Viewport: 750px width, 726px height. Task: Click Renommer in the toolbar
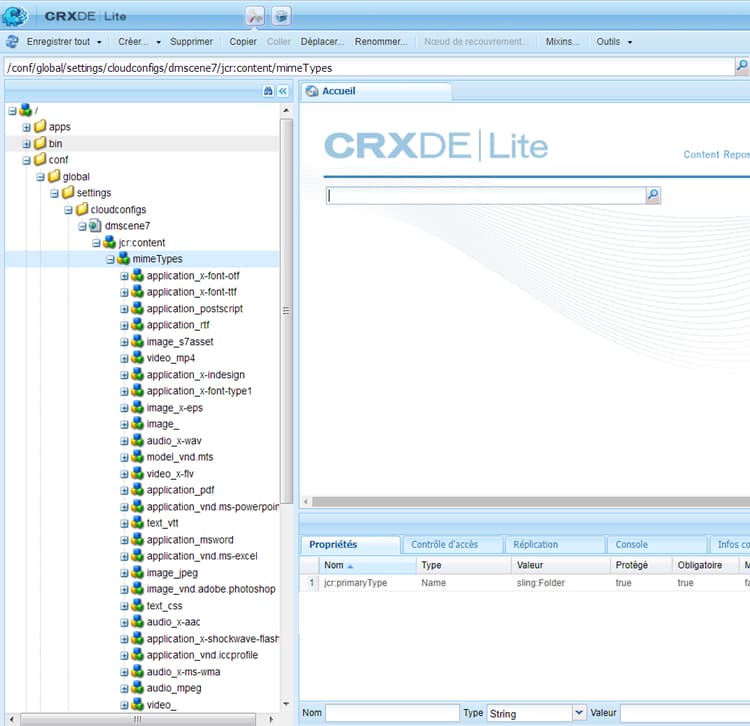pyautogui.click(x=381, y=42)
